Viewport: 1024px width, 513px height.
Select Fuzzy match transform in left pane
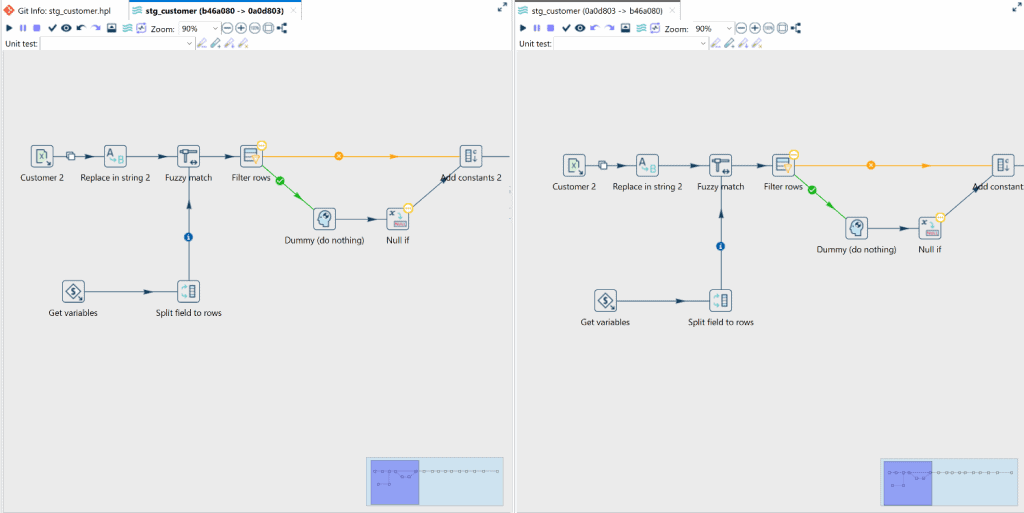coord(189,157)
